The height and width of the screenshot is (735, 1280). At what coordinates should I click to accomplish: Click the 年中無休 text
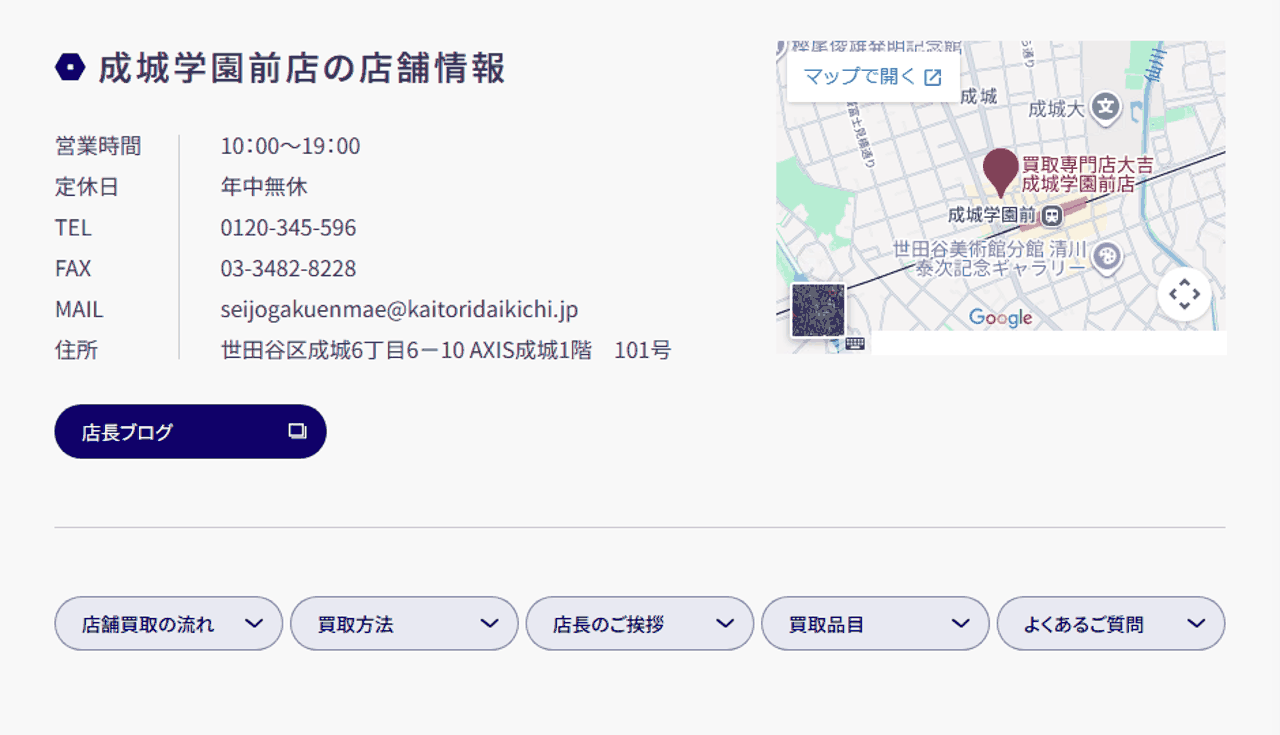pos(264,187)
